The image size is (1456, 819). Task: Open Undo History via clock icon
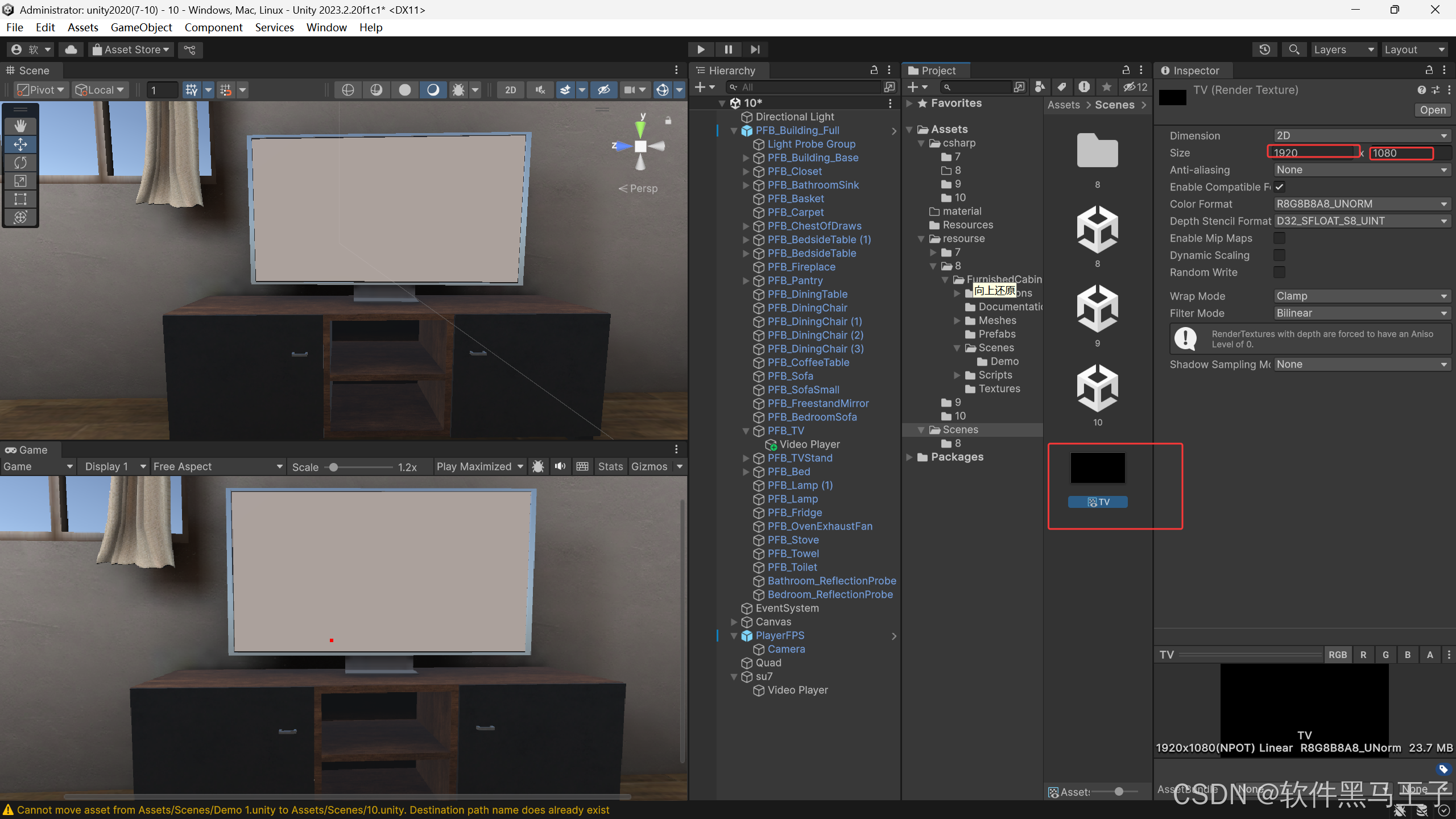click(x=1264, y=49)
